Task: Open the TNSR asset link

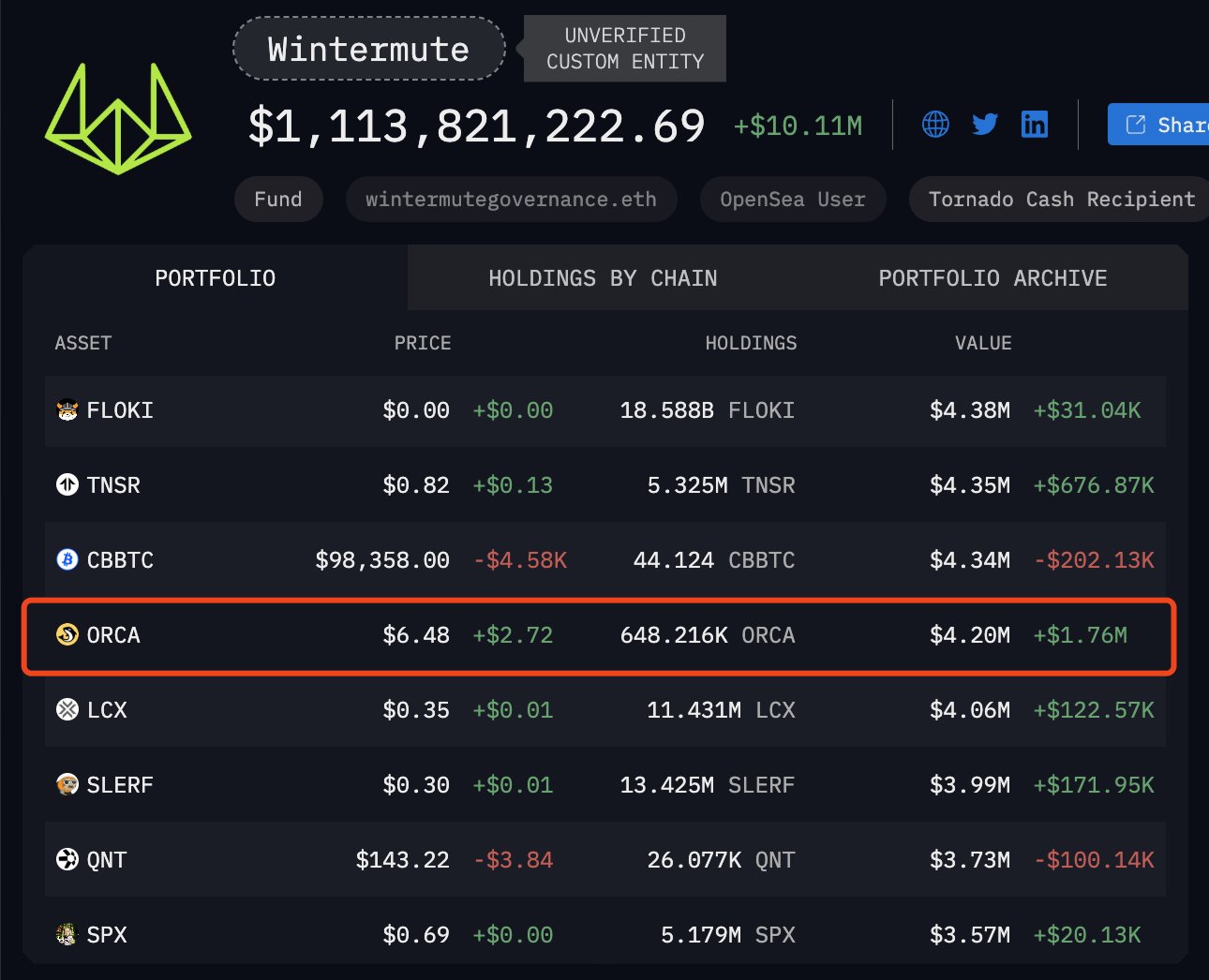Action: (x=113, y=485)
